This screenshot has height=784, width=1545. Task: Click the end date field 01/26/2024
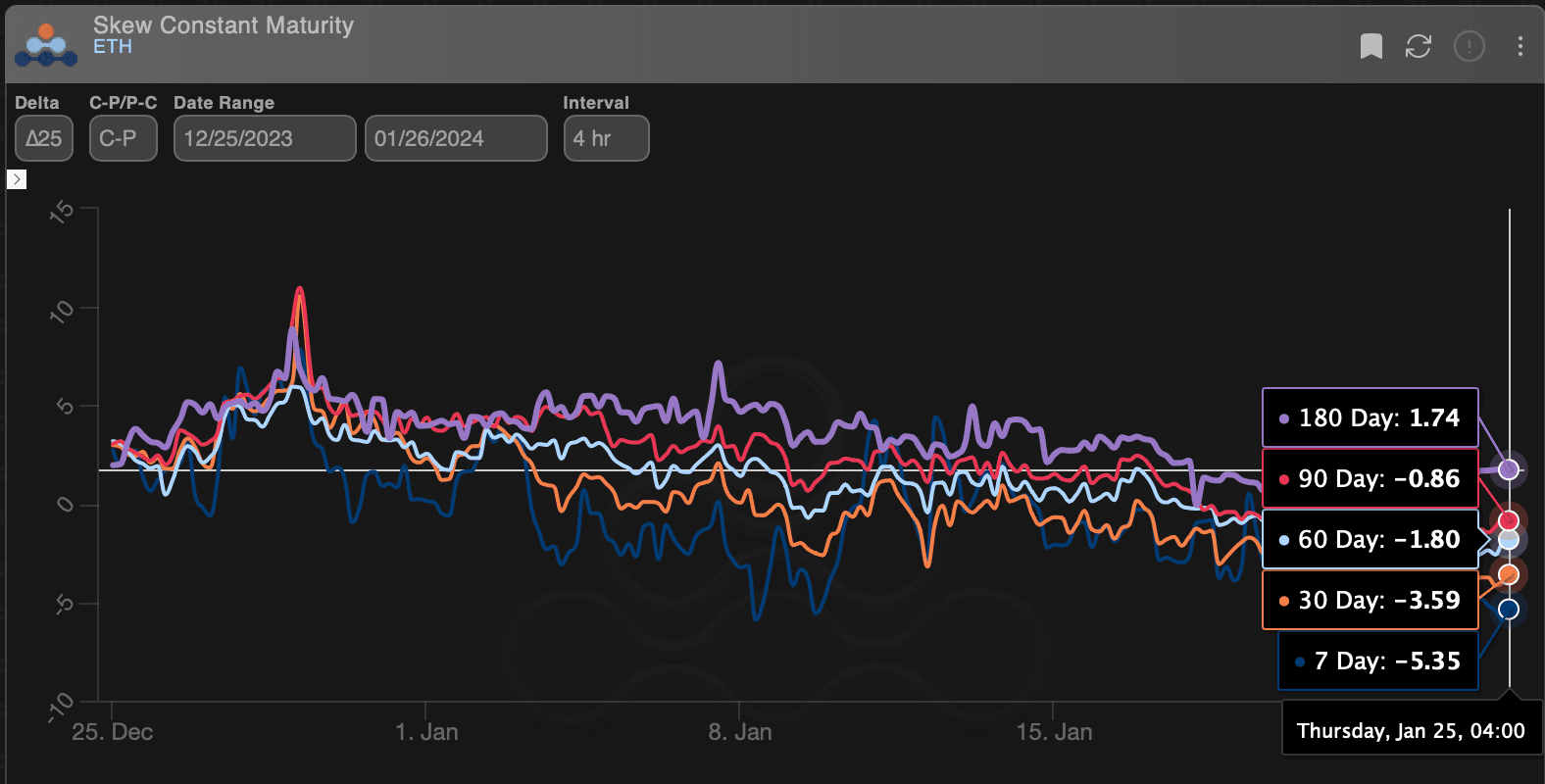point(456,138)
